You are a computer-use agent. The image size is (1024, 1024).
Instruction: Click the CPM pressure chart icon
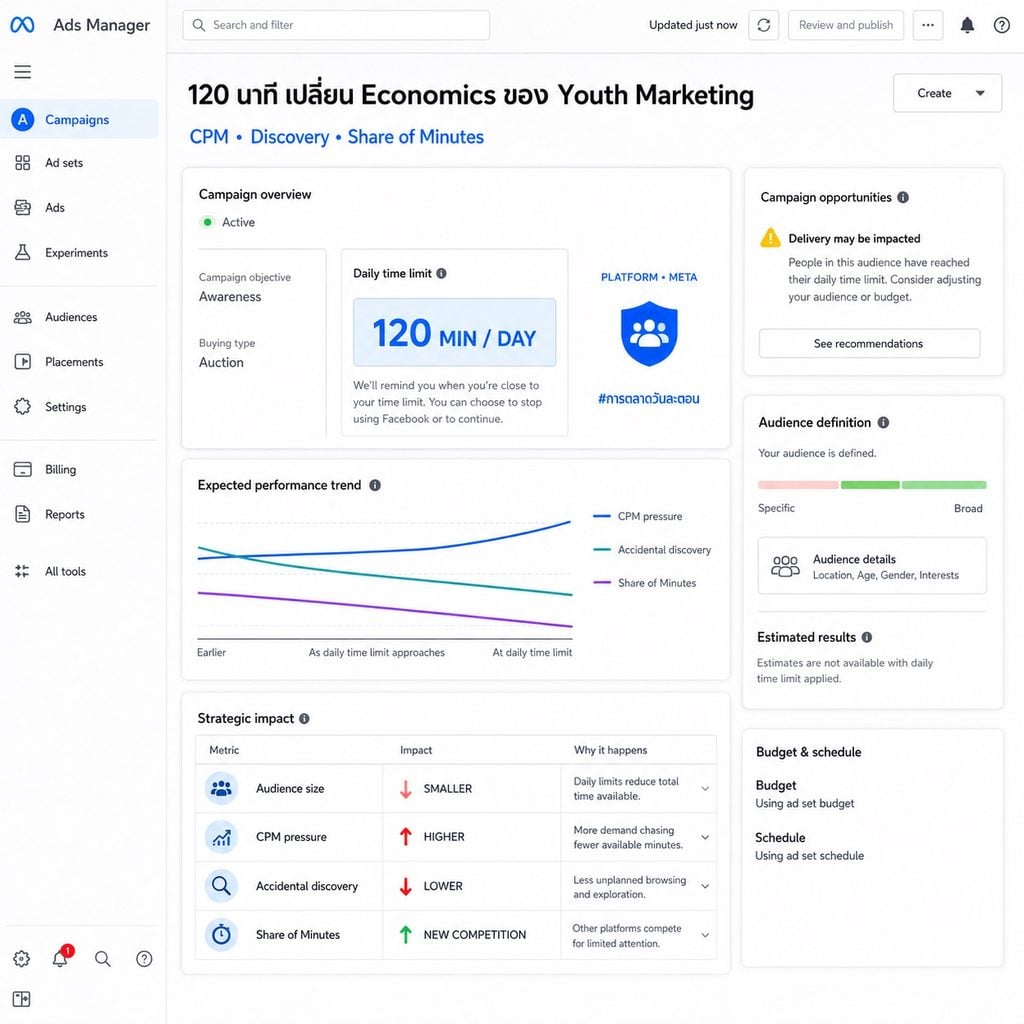(221, 837)
